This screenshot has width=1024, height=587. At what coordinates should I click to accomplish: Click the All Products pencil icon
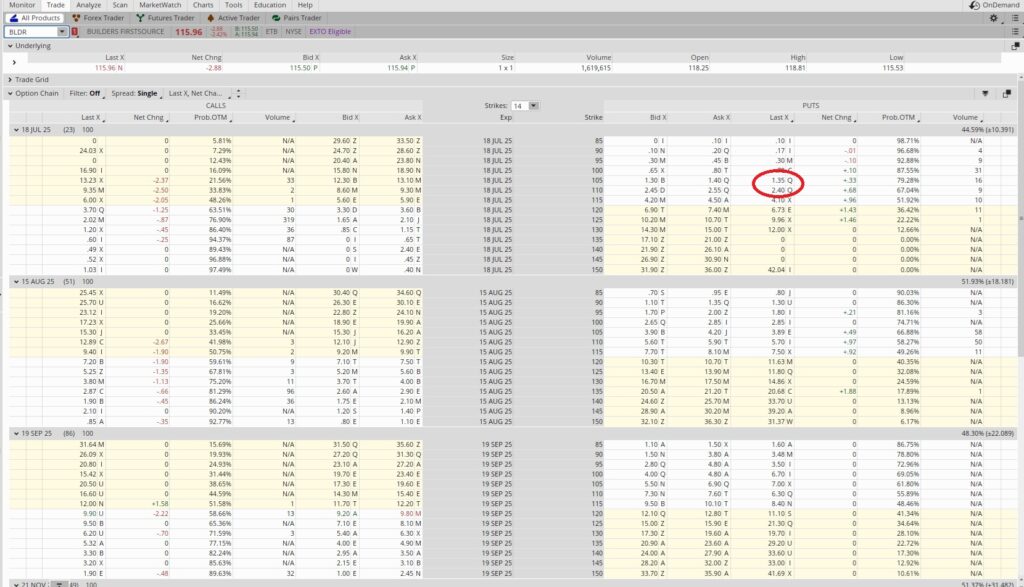click(14, 17)
